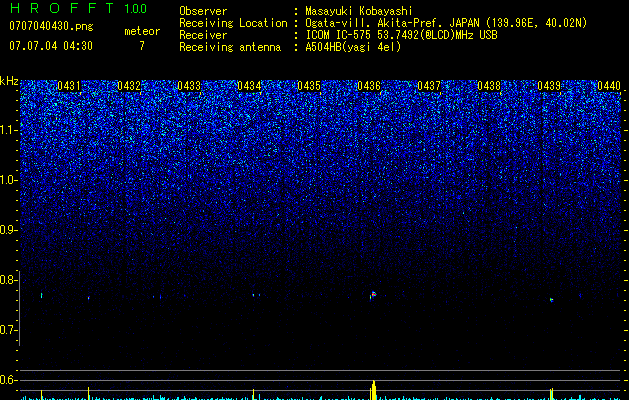Select ICOM IC-575 53.7492 MHz USB text
Screen dimensions: 629x400
401,35
